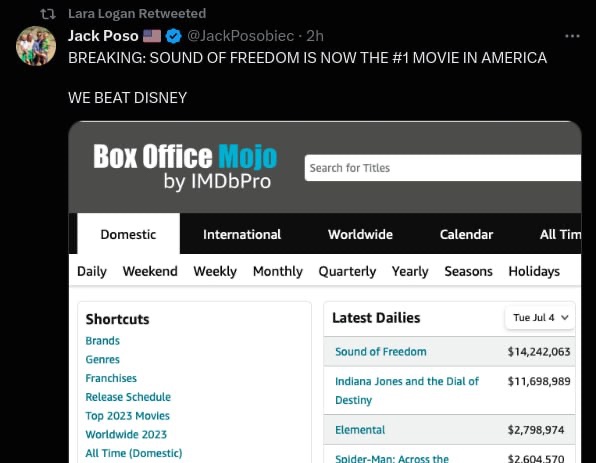Open Jack Poso's profile avatar picture
596x463 pixels.
tap(36, 46)
